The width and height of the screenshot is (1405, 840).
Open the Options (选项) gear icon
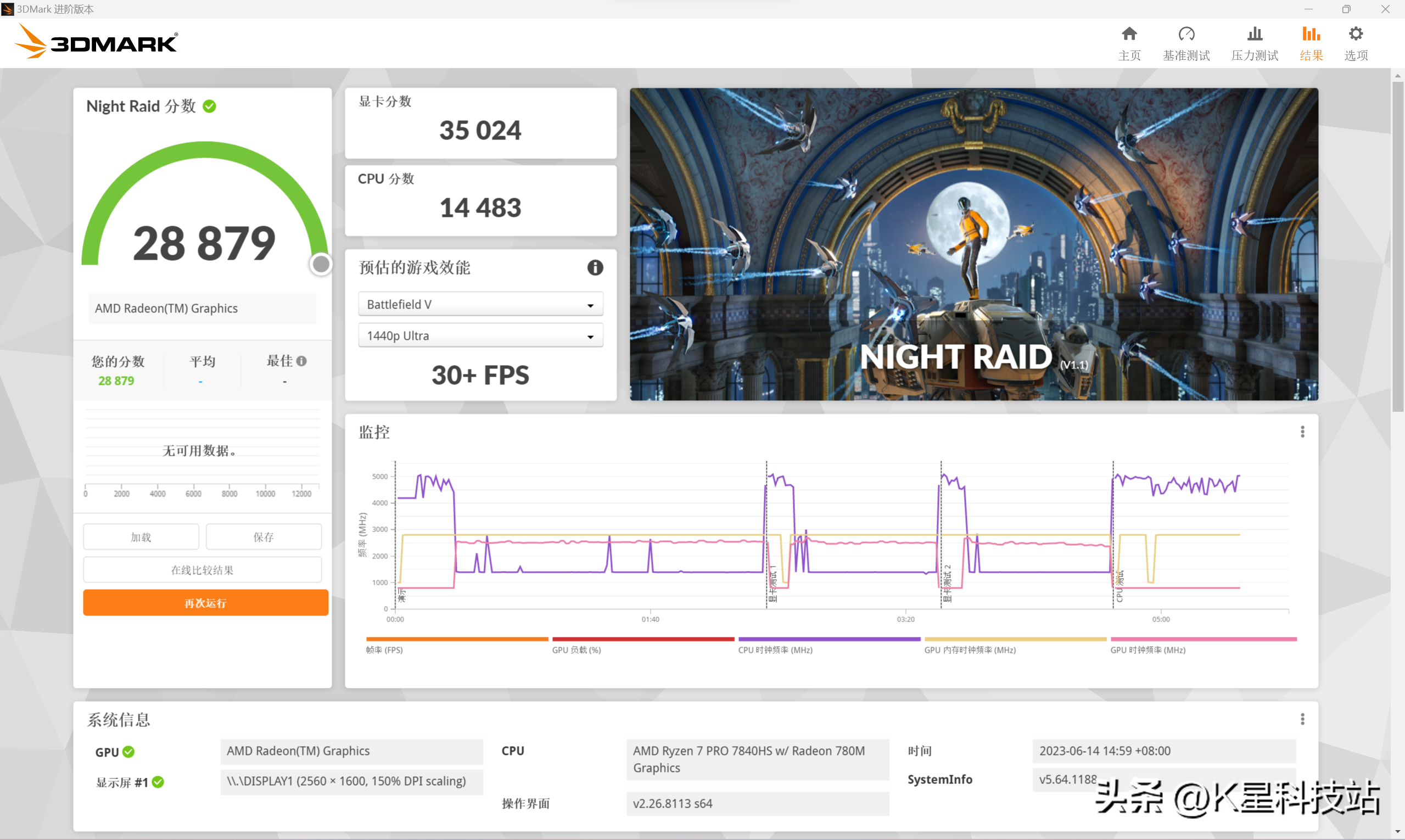pos(1355,35)
